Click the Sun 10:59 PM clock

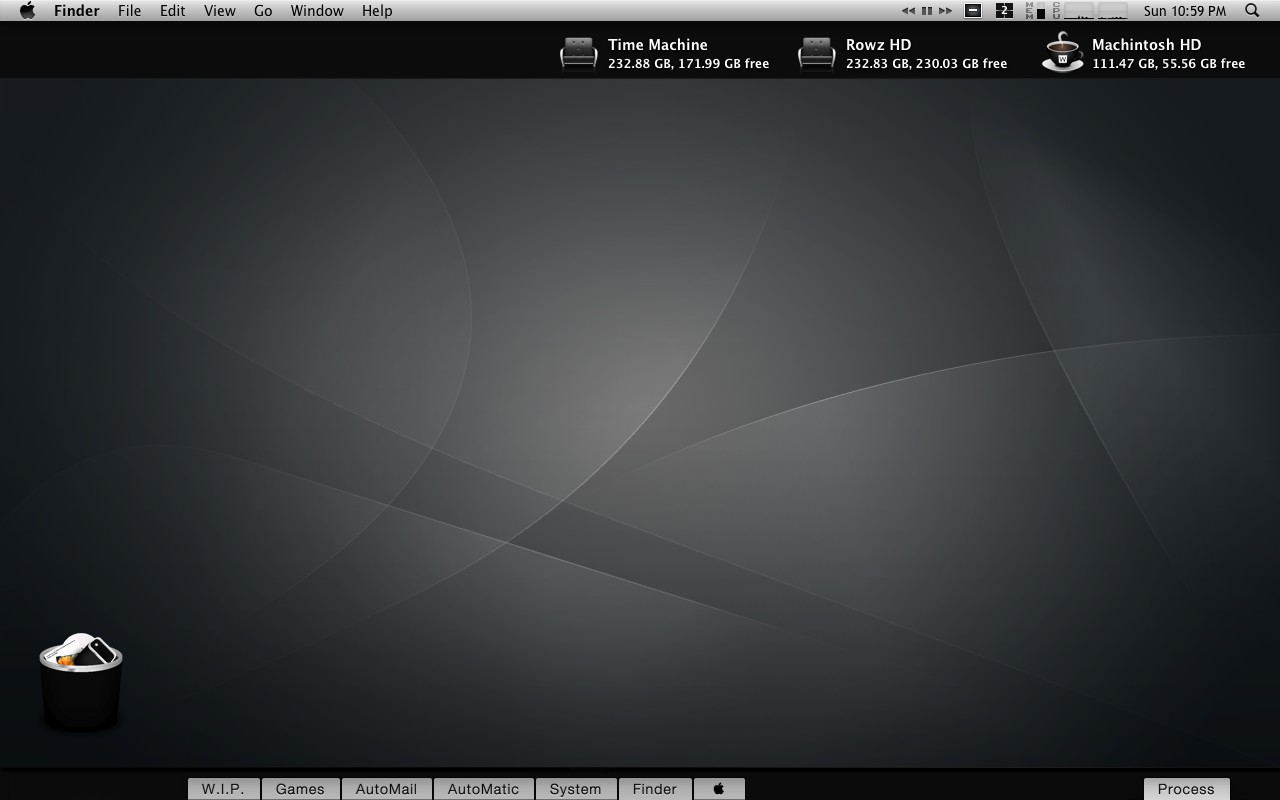coord(1185,11)
